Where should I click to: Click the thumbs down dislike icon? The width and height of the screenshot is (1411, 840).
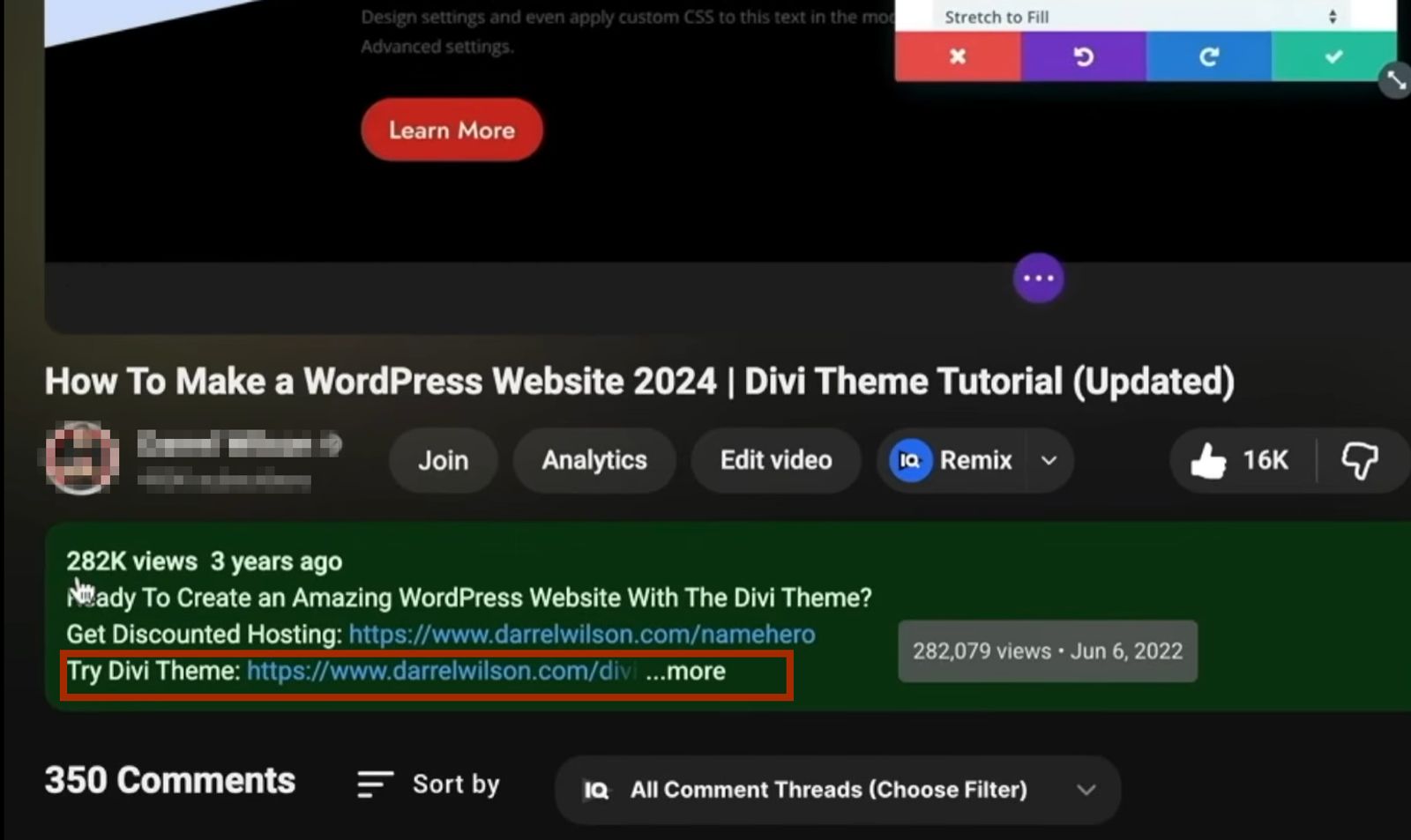point(1359,460)
